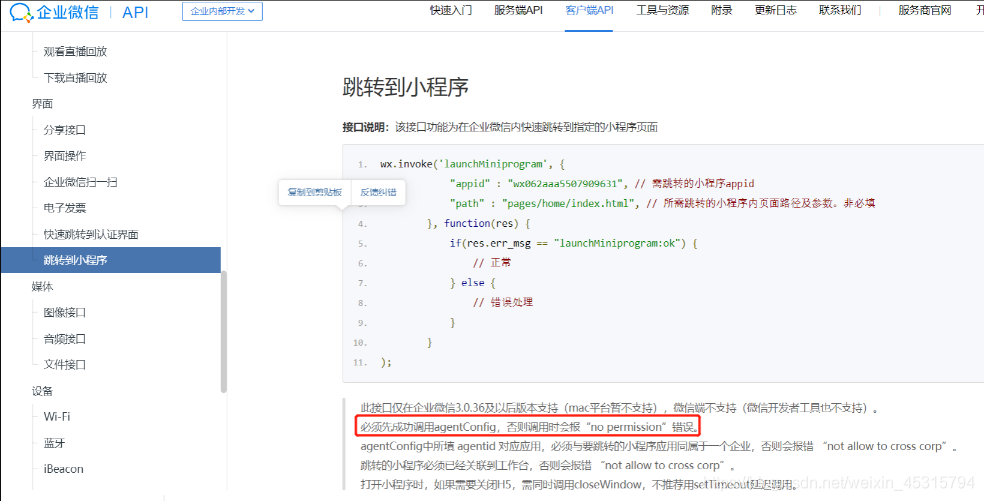The image size is (984, 501).
Task: Open 文件接口 in sidebar
Action: coord(64,364)
